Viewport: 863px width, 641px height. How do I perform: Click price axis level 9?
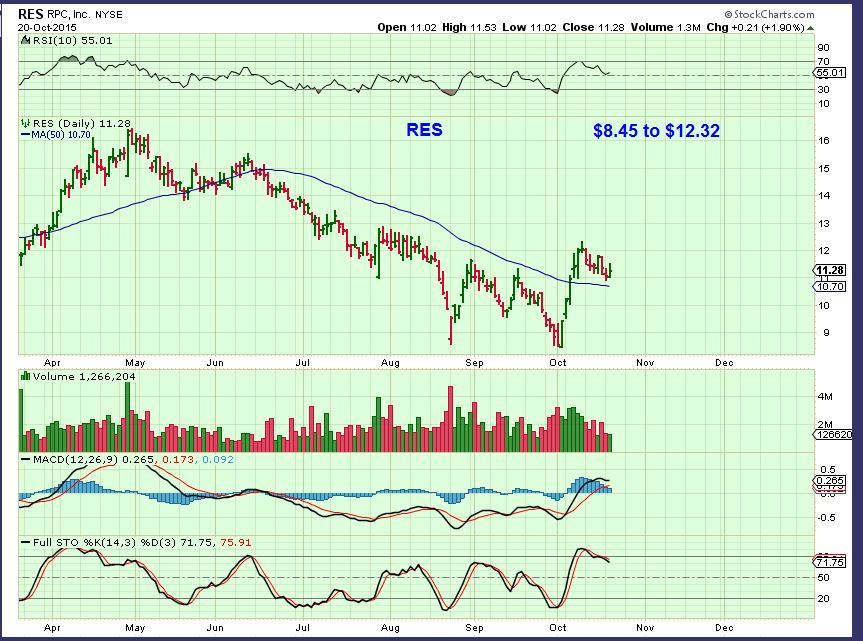tap(826, 332)
